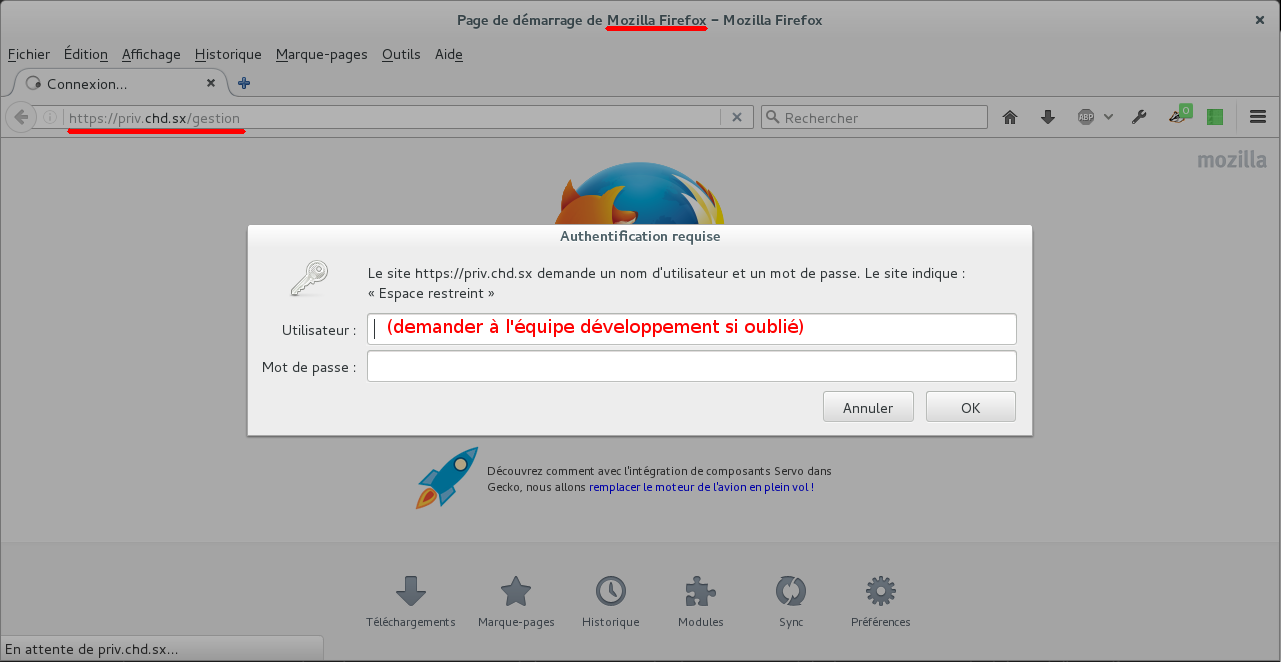Open Historique clock on the start page
The image size is (1281, 662).
(611, 602)
